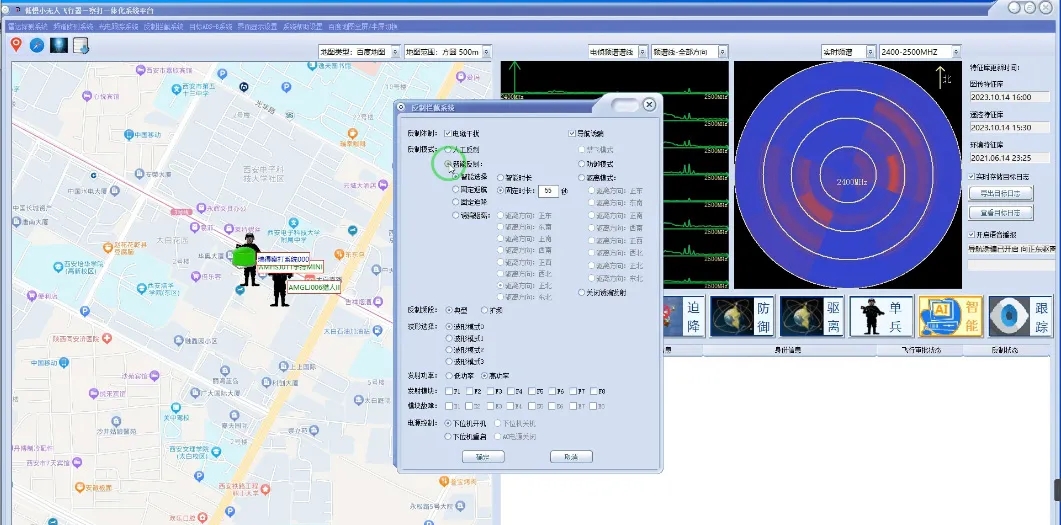Click the 迫降 forced-landing button
The height and width of the screenshot is (525, 1061).
point(684,317)
